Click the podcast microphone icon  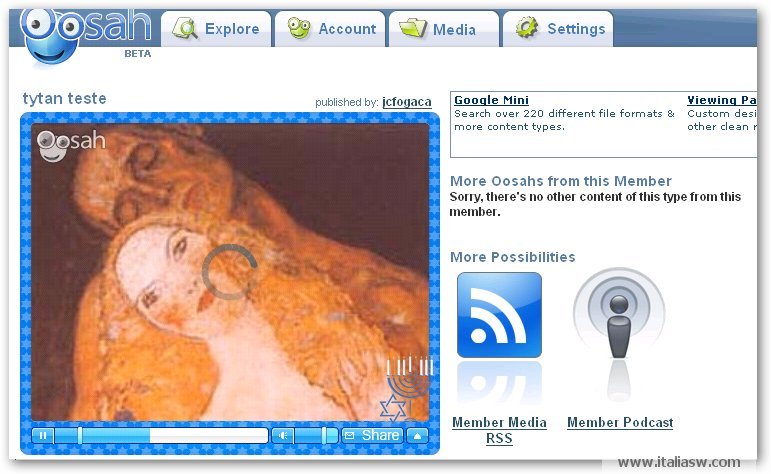click(619, 313)
